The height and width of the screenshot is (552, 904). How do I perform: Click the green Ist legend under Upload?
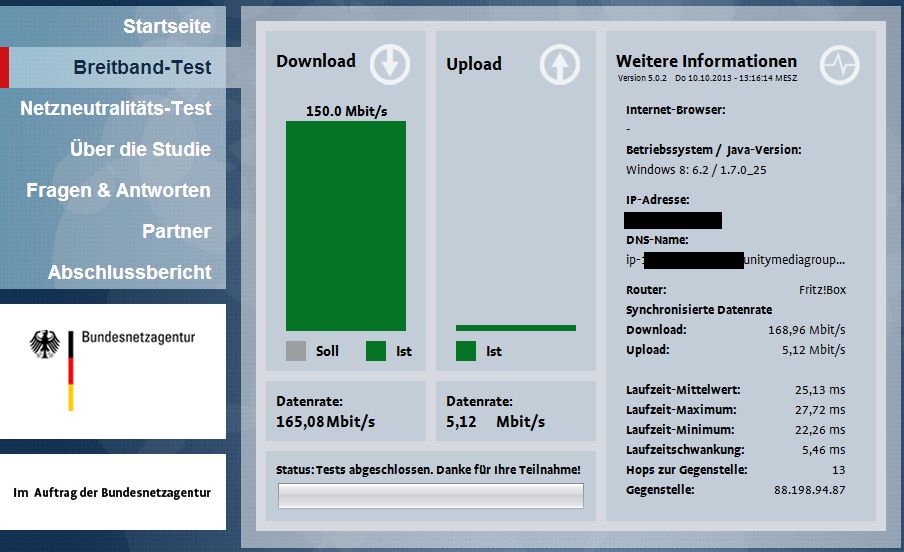click(466, 351)
